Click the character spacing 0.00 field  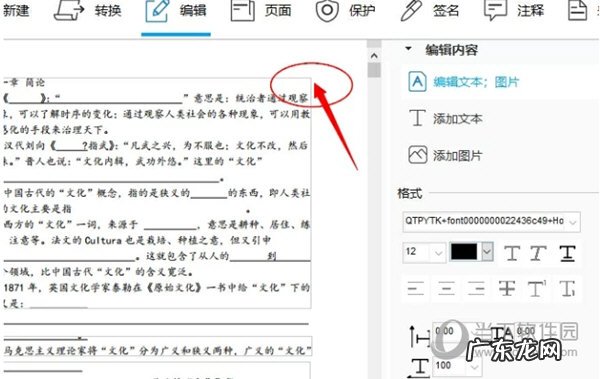tap(536, 331)
